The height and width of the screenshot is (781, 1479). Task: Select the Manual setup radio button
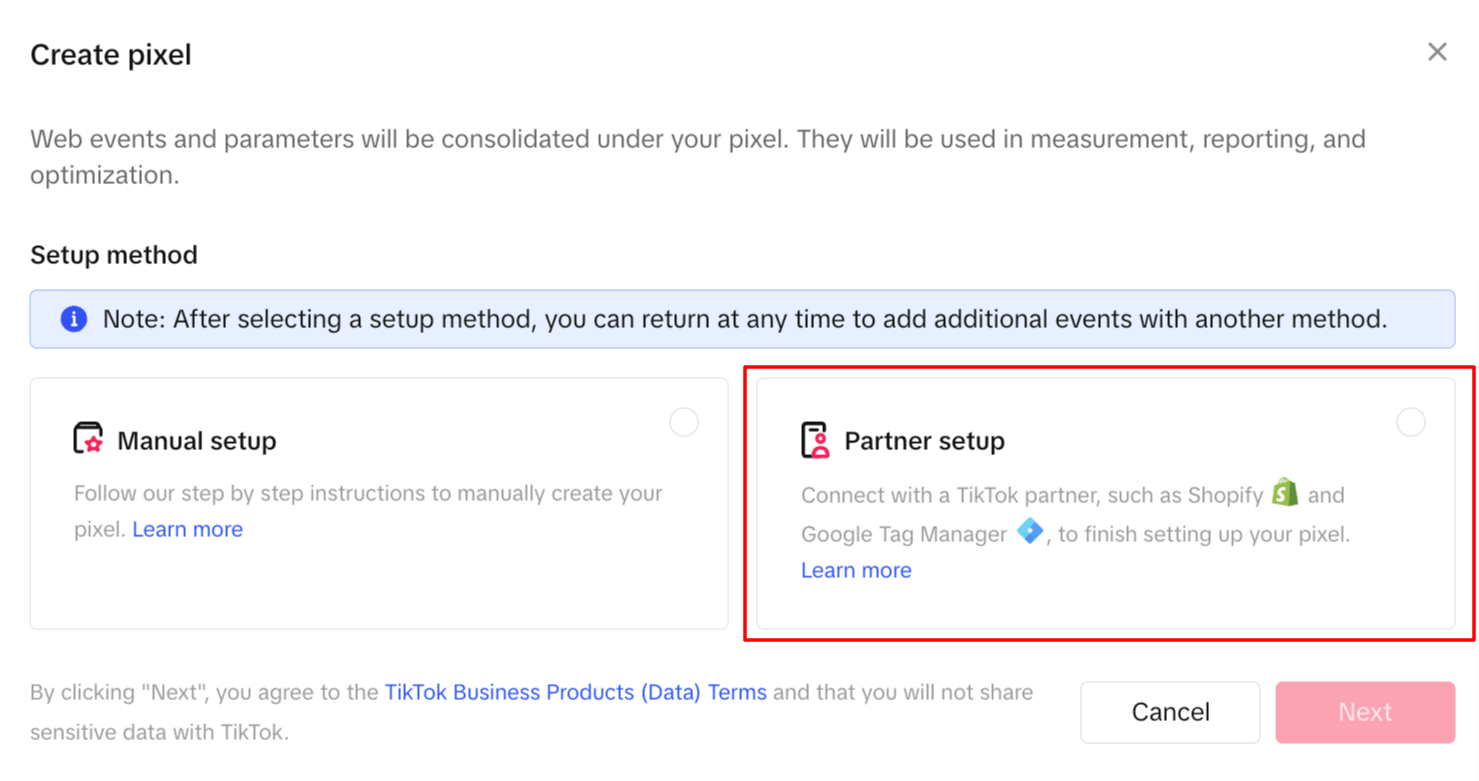coord(684,422)
